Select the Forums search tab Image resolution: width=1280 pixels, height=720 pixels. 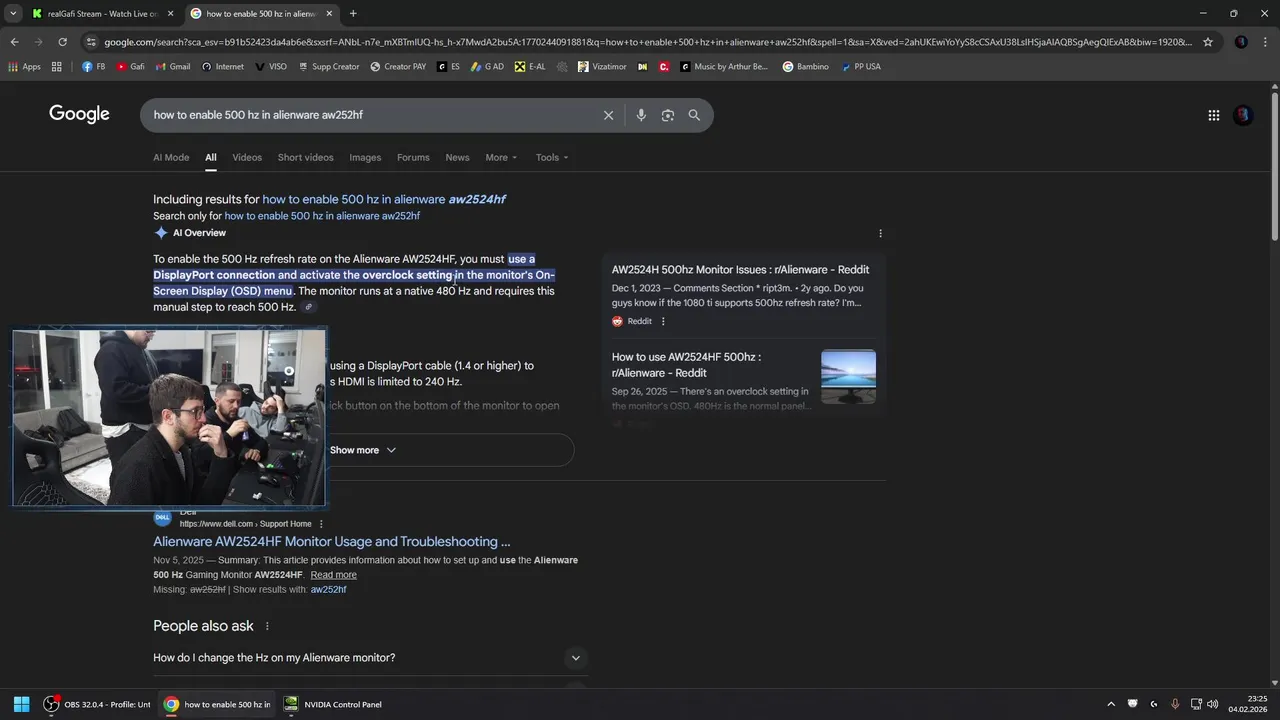(x=413, y=157)
